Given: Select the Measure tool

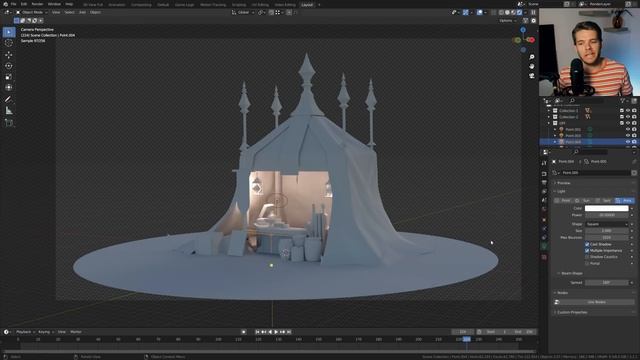Looking at the screenshot, I should 9,111.
